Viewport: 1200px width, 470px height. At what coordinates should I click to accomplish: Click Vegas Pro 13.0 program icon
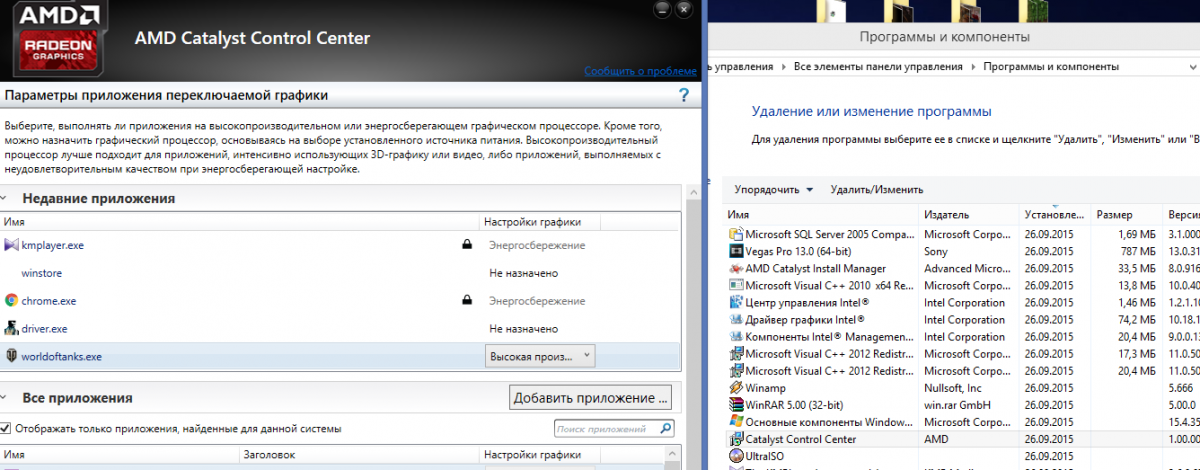click(x=736, y=251)
